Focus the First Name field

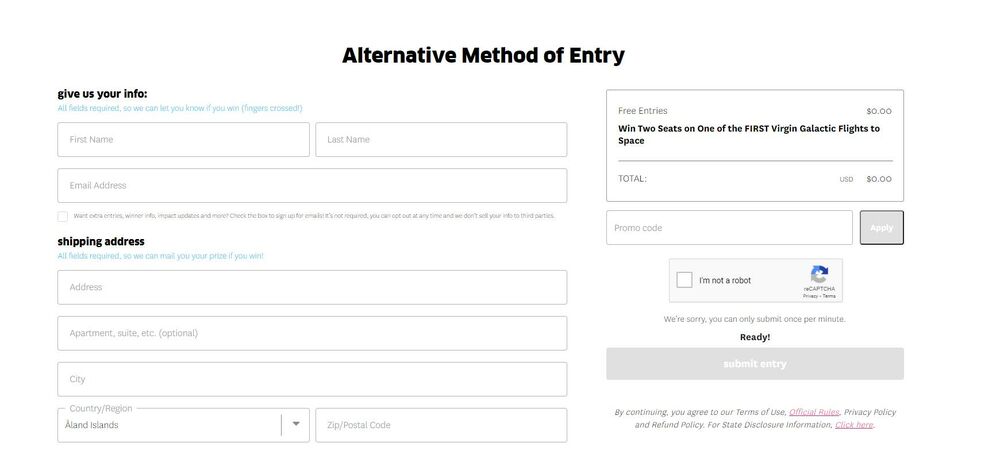pyautogui.click(x=183, y=140)
